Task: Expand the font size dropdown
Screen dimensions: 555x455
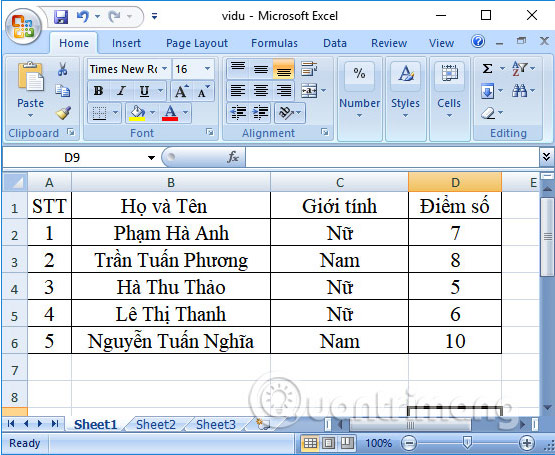Action: click(x=208, y=69)
